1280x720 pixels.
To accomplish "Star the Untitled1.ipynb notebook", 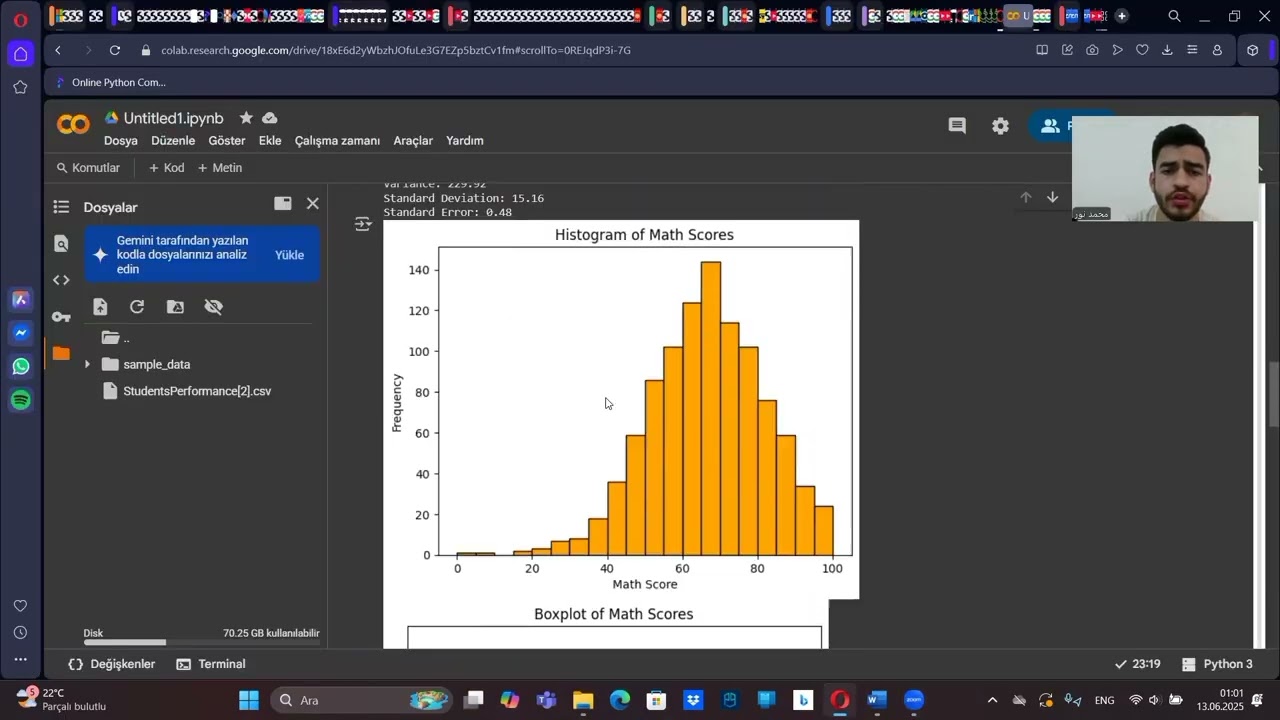I will pyautogui.click(x=246, y=118).
